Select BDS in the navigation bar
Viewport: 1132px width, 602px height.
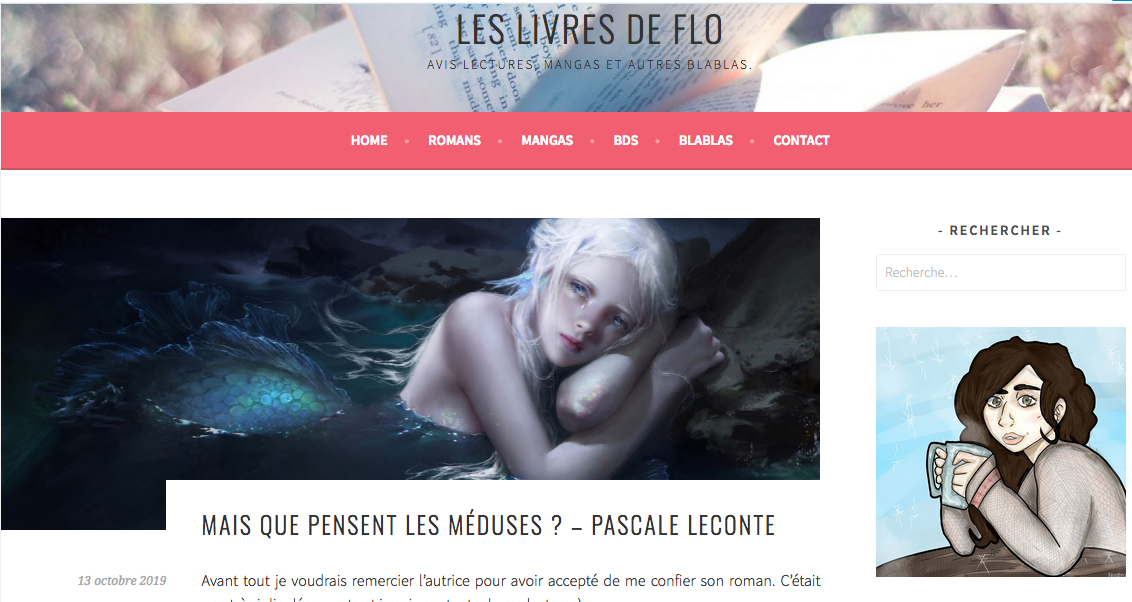[x=626, y=141]
